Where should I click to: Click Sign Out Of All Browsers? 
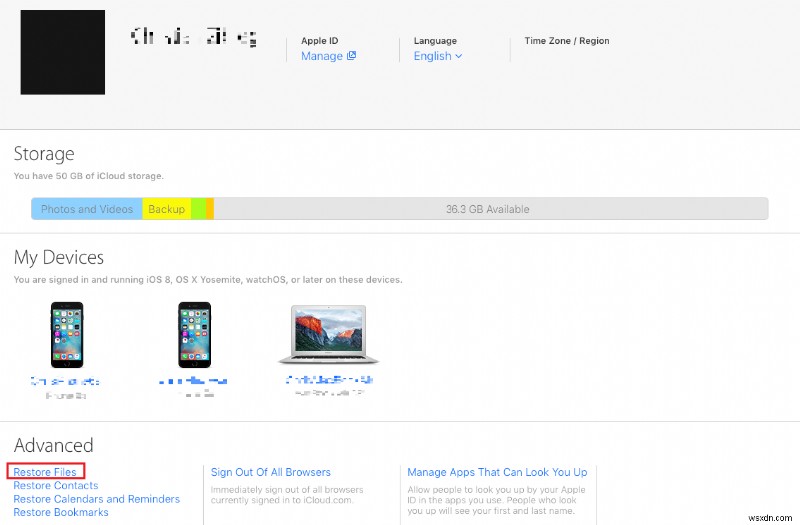(x=270, y=472)
